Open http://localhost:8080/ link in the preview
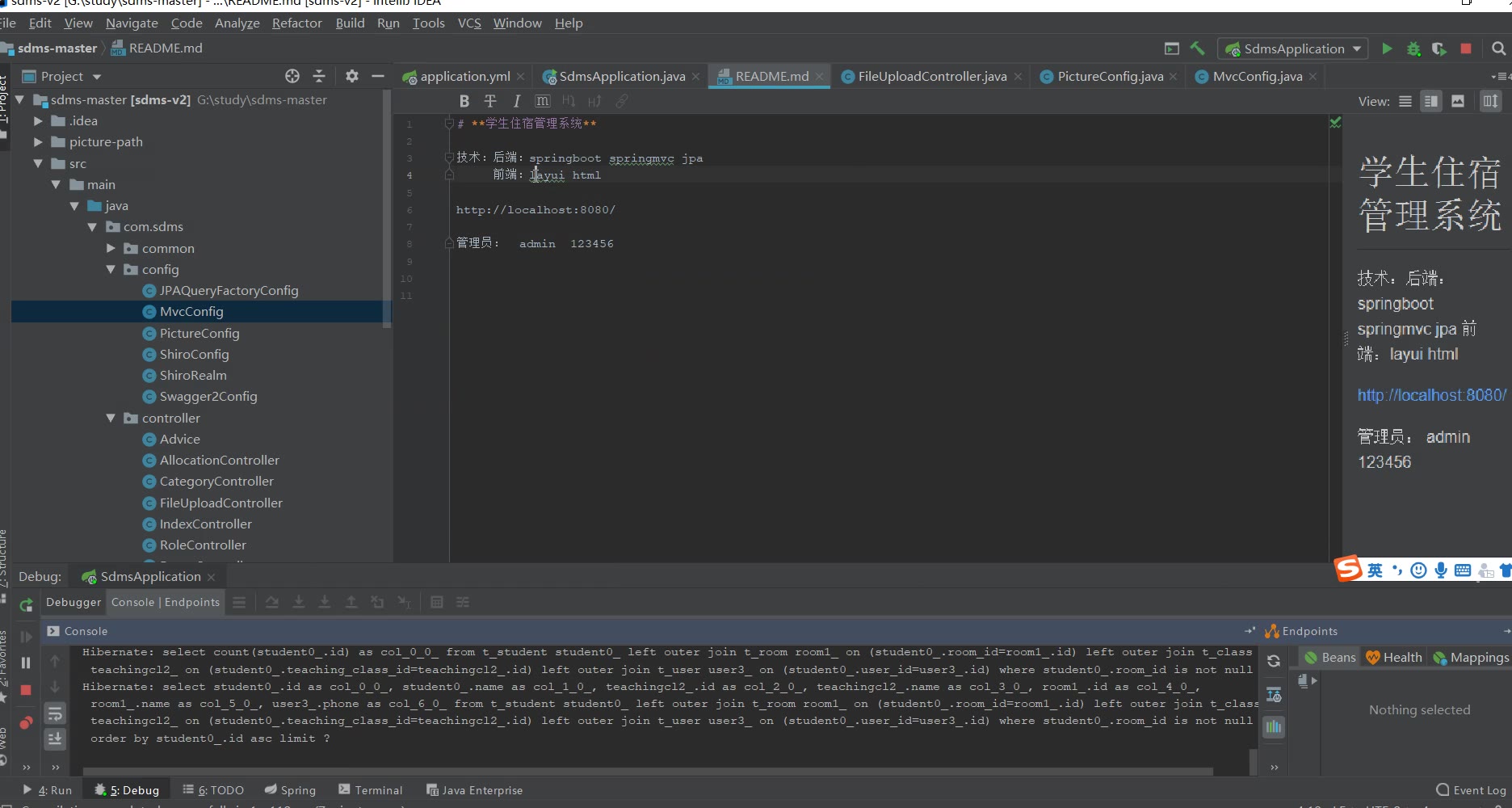Image resolution: width=1512 pixels, height=808 pixels. pos(1432,395)
